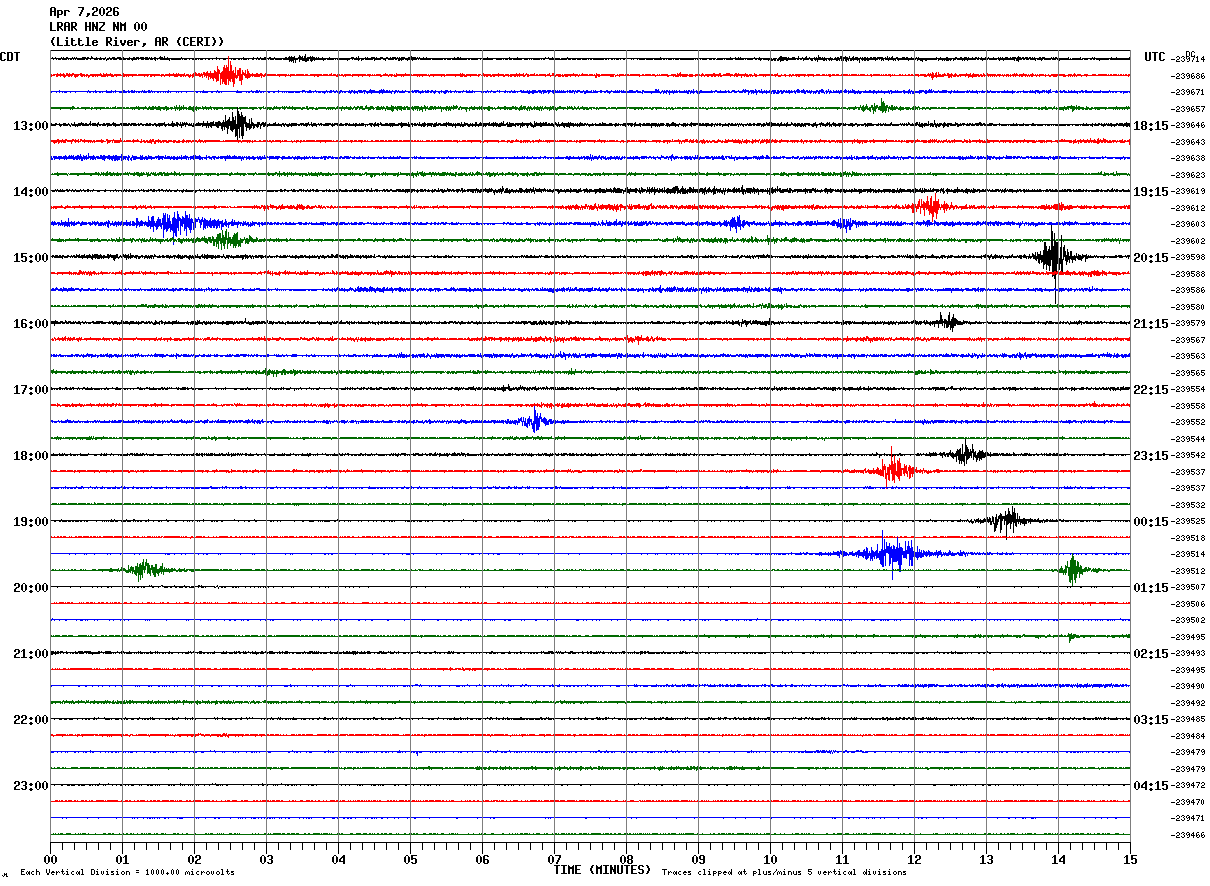The image size is (1210, 886).
Task: Select the 22:00 CDT time label
Action: [x=30, y=720]
